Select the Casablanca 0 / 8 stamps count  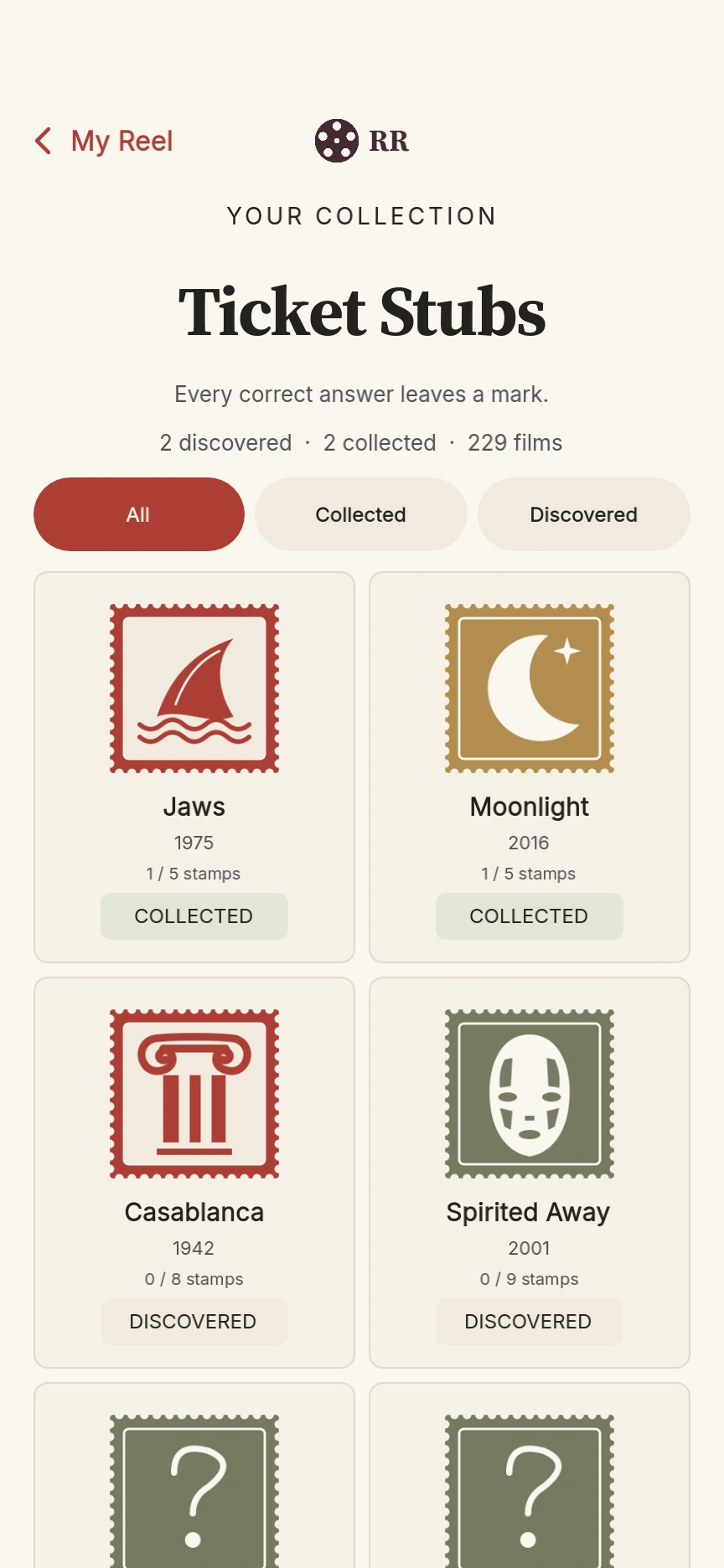(194, 1279)
